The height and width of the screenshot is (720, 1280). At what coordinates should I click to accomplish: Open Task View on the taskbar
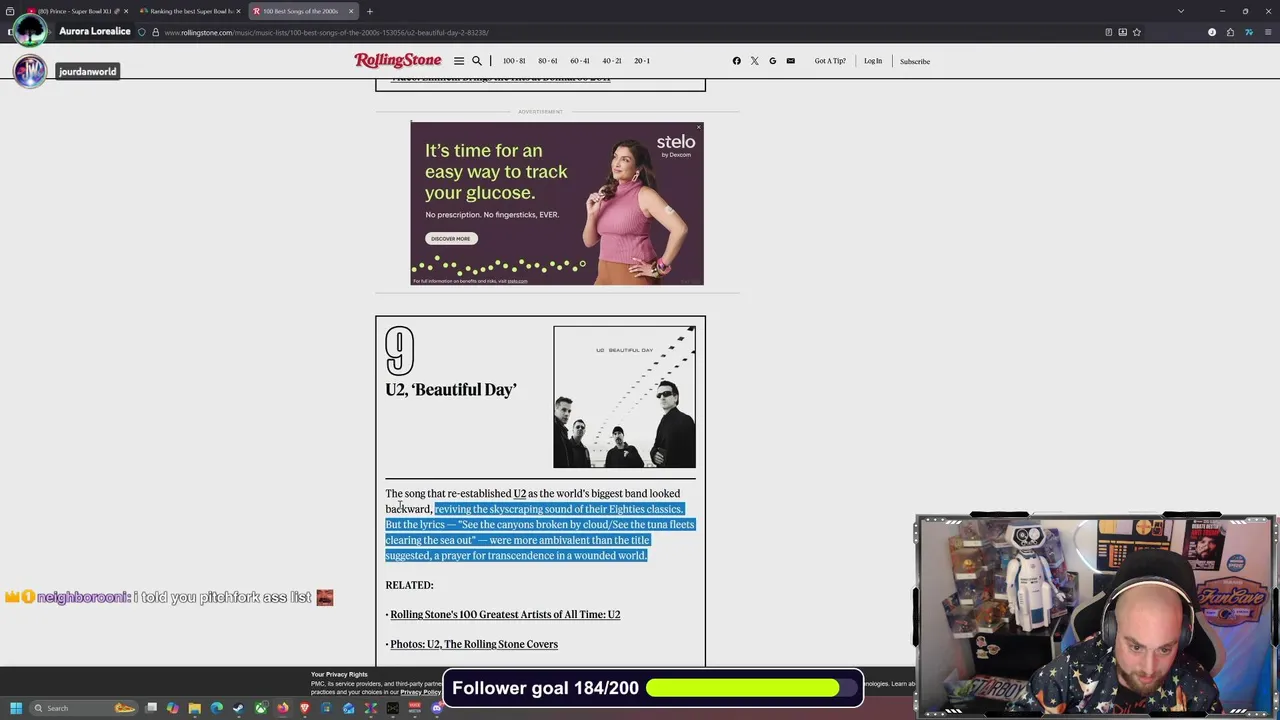click(x=151, y=708)
